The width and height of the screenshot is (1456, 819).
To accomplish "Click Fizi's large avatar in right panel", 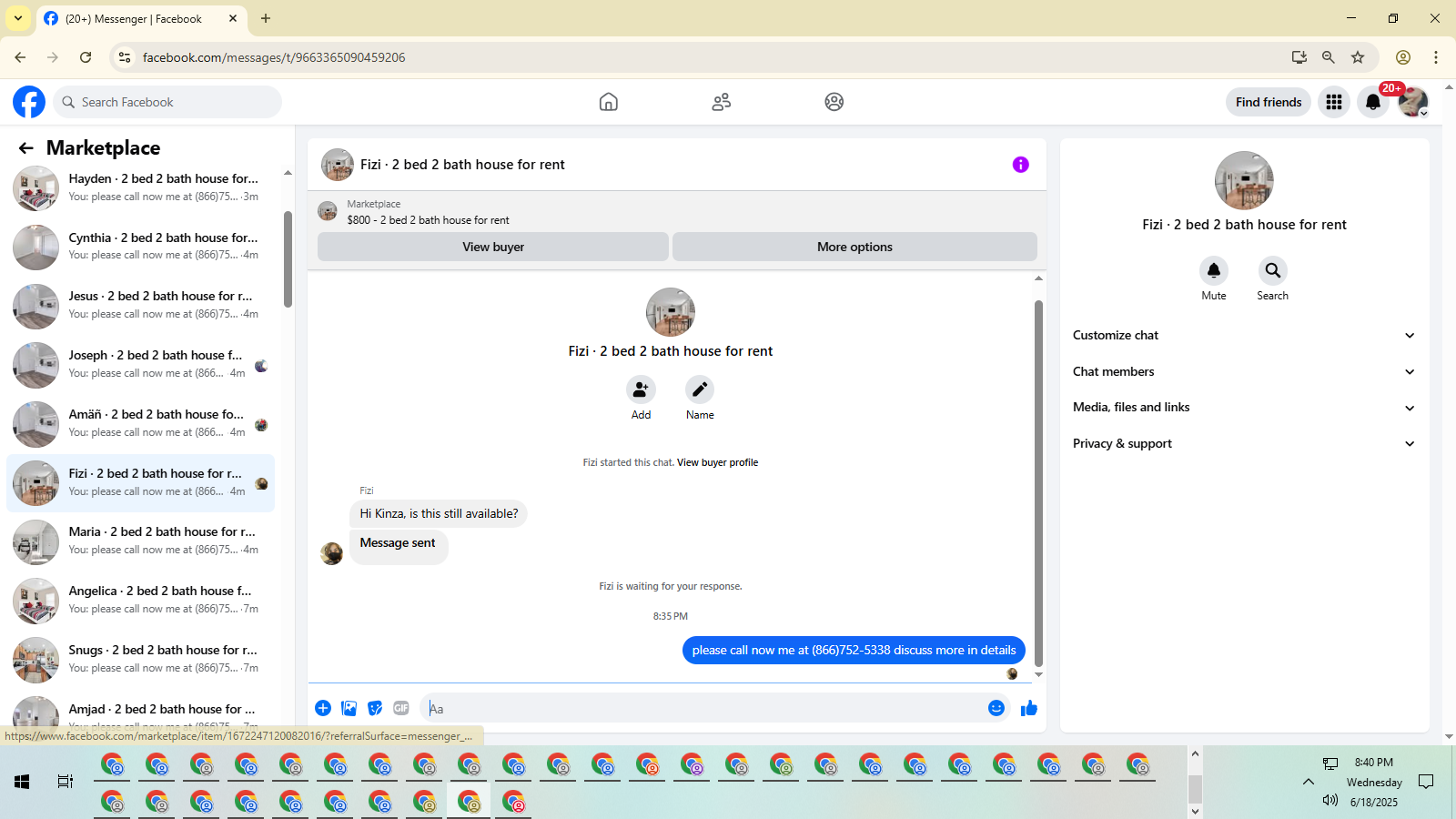I will tap(1244, 180).
